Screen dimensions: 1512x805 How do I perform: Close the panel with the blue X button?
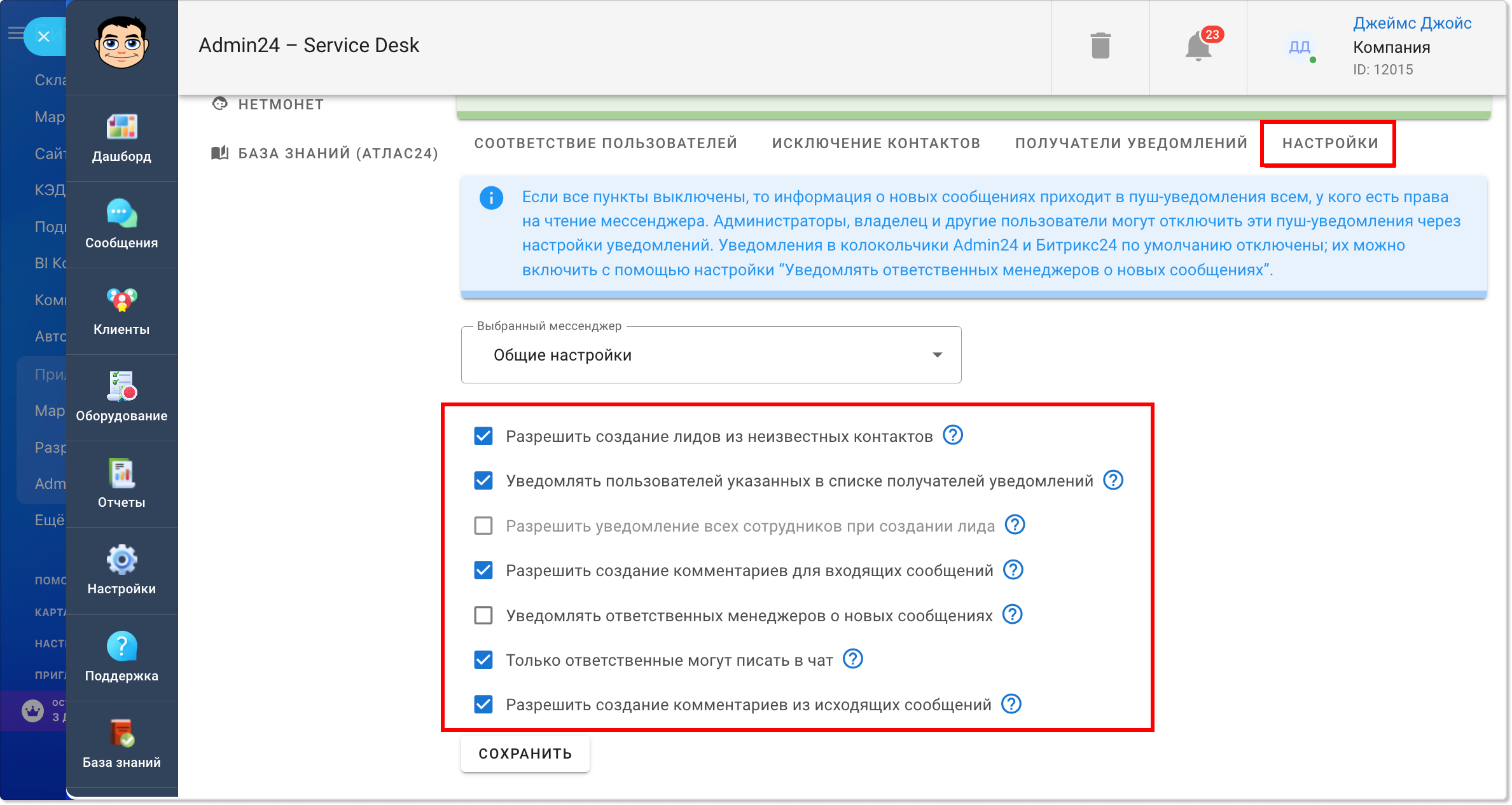click(x=44, y=36)
